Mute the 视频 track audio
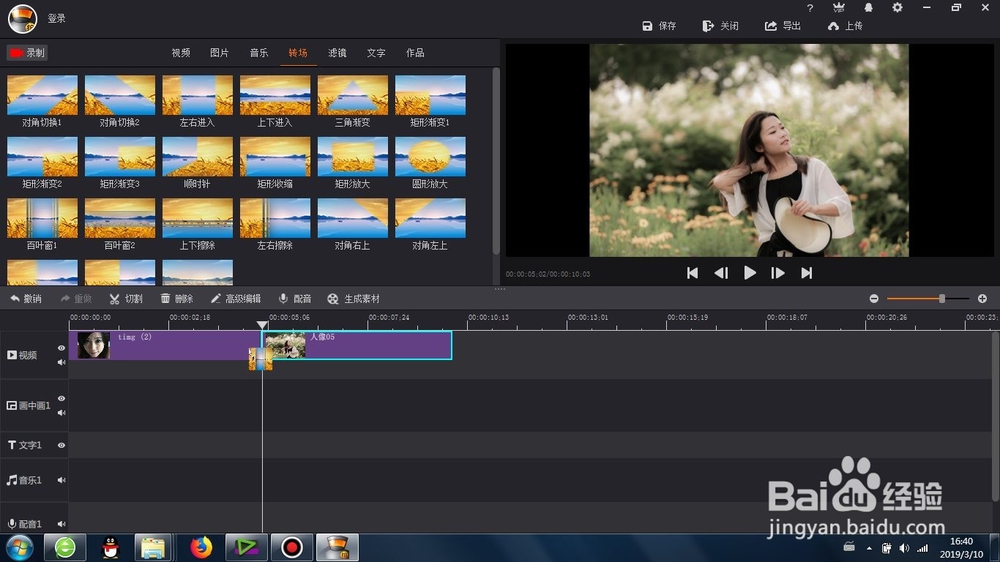 [61, 362]
